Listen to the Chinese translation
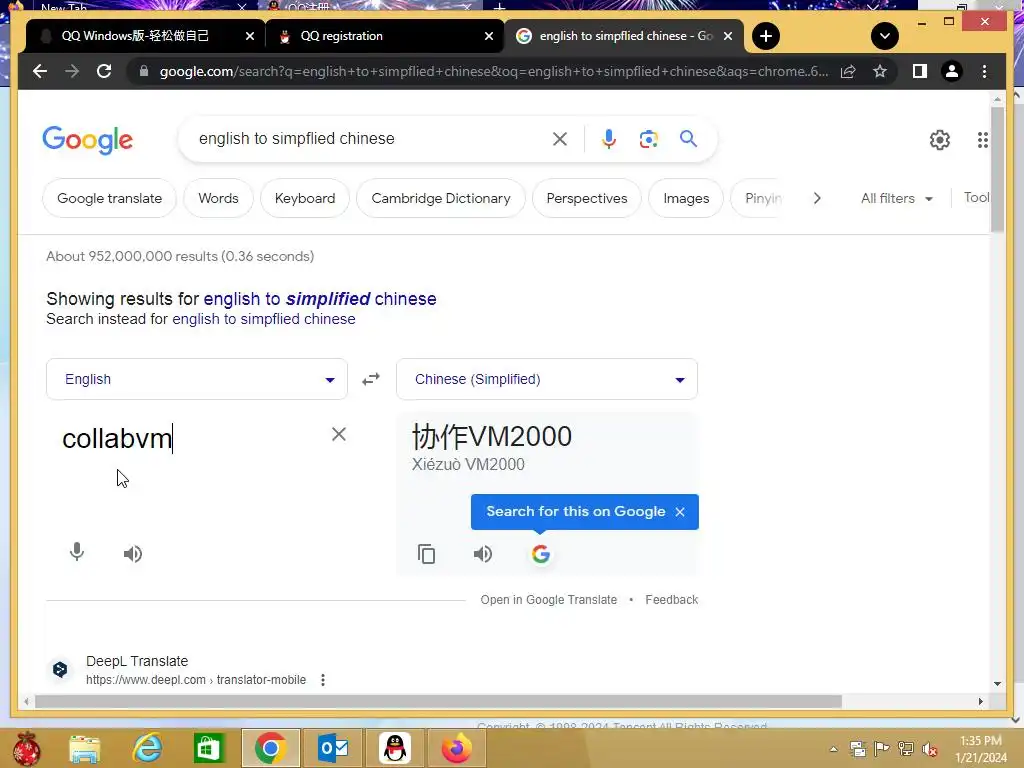The width and height of the screenshot is (1024, 768). (483, 554)
